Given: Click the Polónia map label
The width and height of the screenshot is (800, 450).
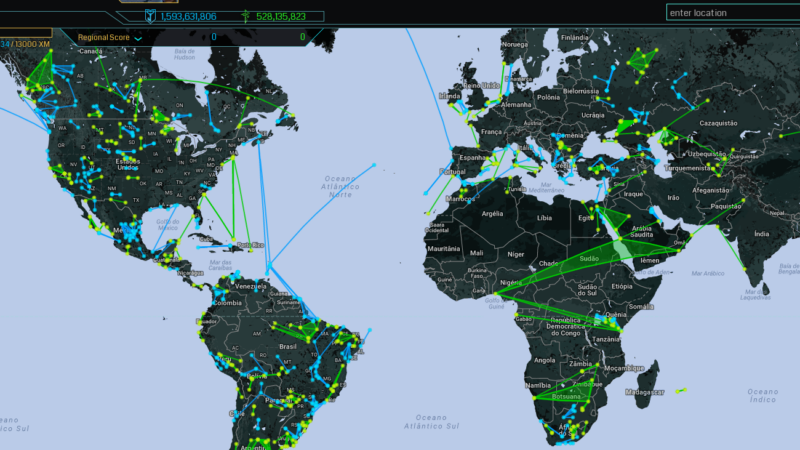Looking at the screenshot, I should coord(548,97).
